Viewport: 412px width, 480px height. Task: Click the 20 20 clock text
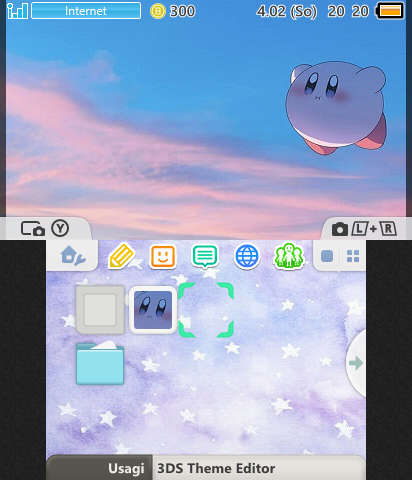pos(348,11)
